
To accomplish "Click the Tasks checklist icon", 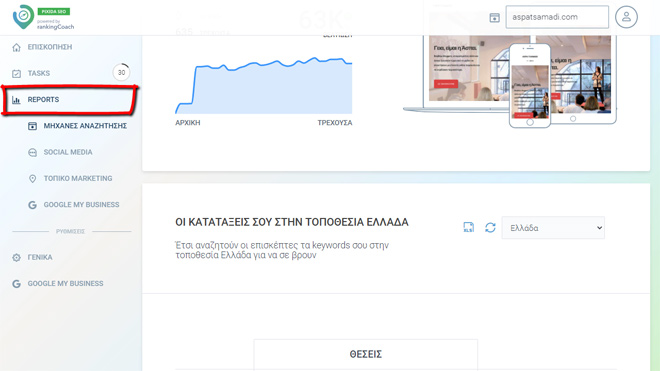I will (x=16, y=74).
